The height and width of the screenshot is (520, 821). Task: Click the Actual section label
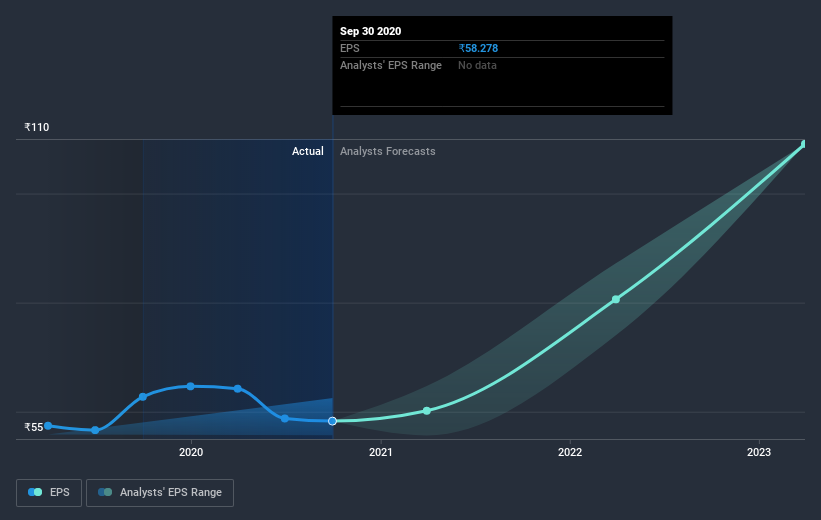click(307, 151)
